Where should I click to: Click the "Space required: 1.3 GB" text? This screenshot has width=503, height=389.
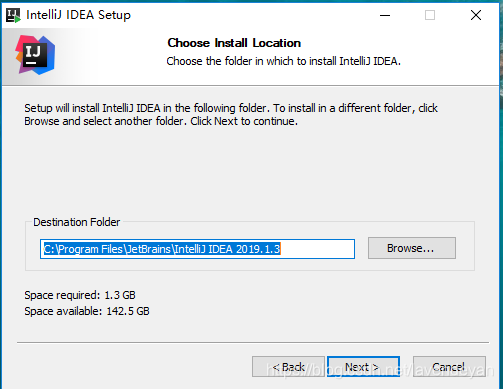pyautogui.click(x=80, y=295)
